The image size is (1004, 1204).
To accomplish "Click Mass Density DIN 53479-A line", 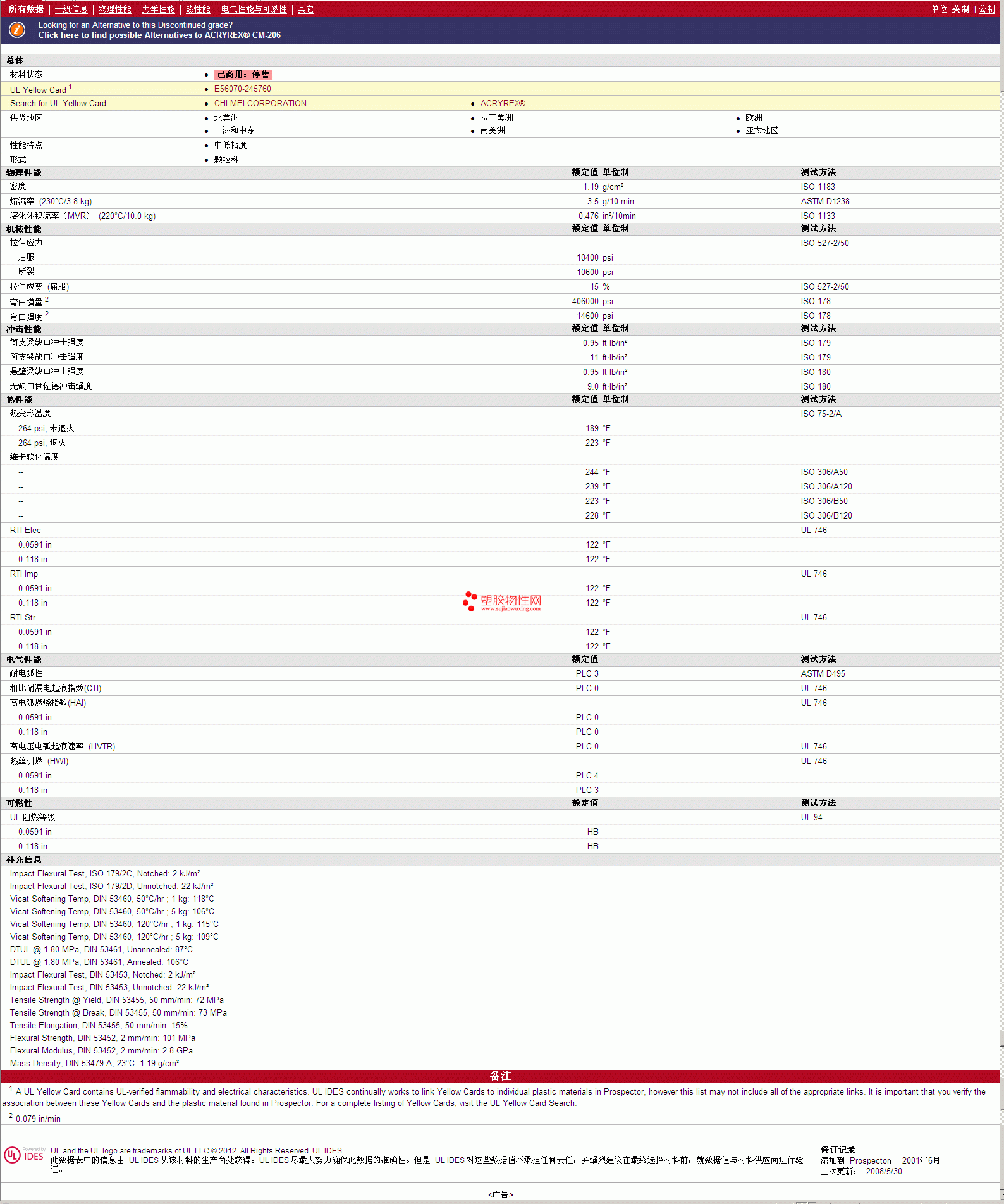I will [x=94, y=1063].
